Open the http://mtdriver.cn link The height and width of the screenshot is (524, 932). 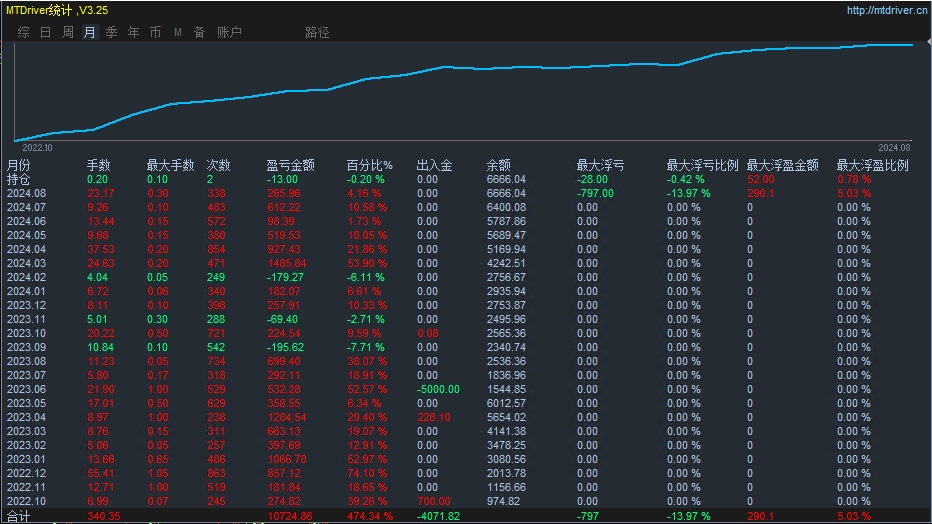(x=887, y=10)
